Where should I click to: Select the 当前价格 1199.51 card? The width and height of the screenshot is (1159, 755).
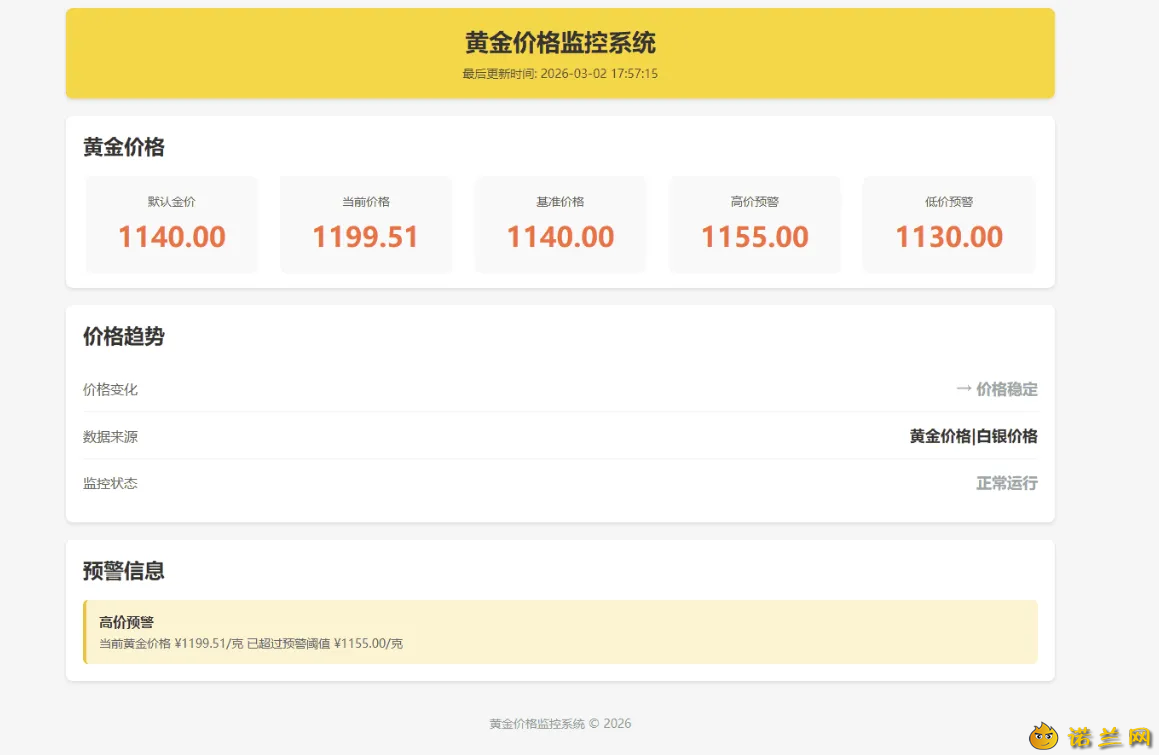point(366,225)
